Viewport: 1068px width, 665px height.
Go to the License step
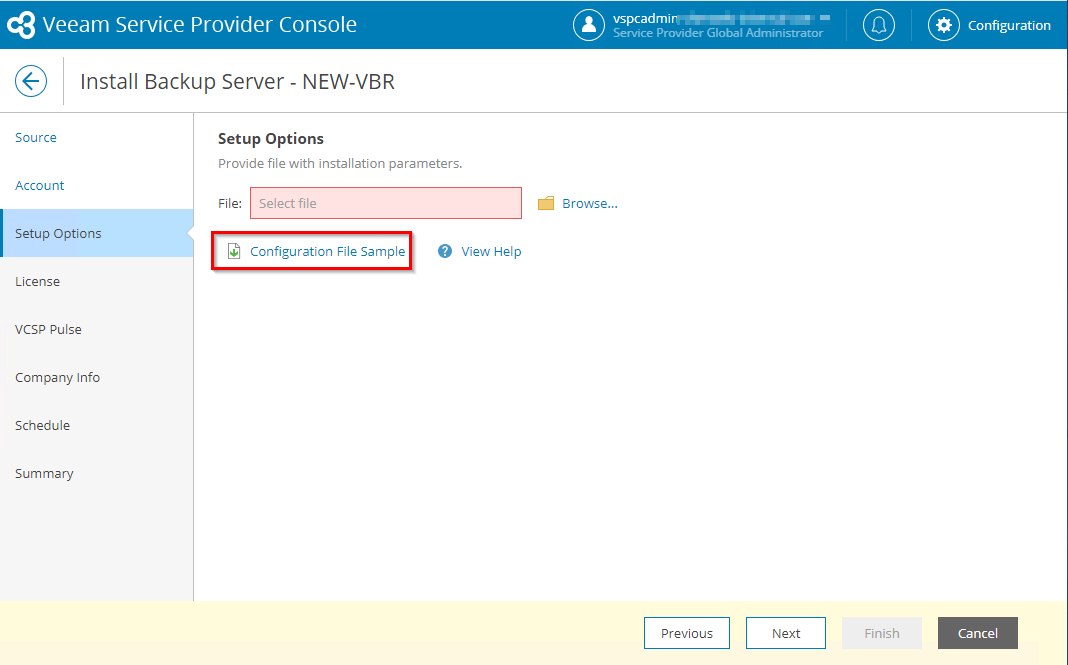click(x=97, y=281)
